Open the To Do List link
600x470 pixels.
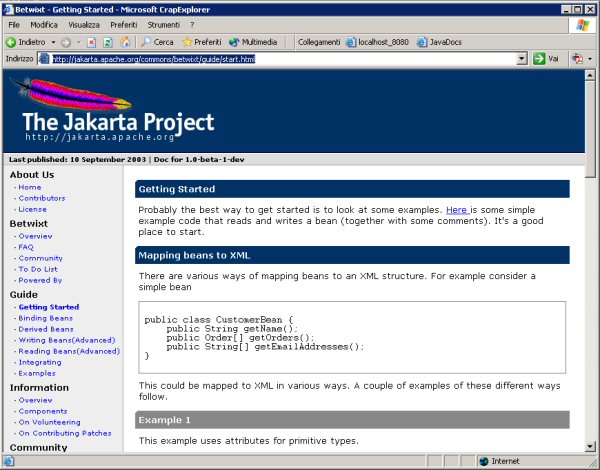[x=38, y=269]
